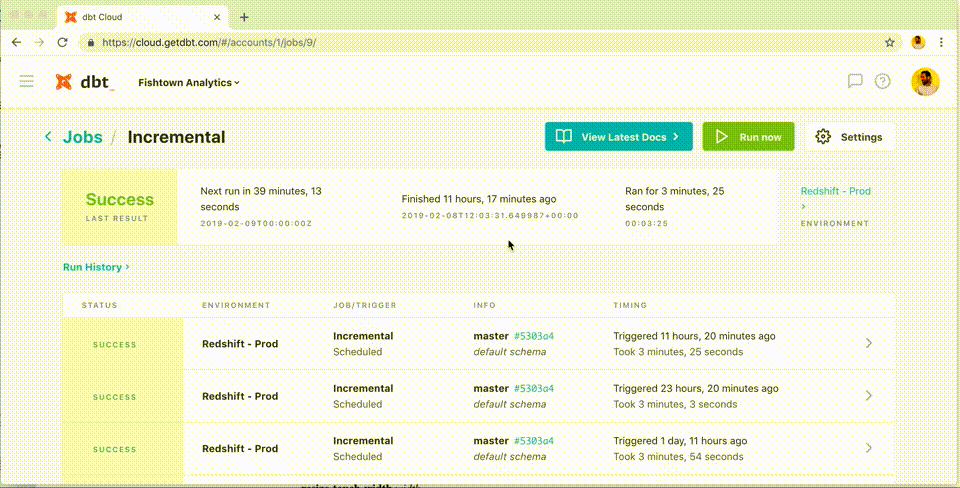The height and width of the screenshot is (488, 960).
Task: Click 'Ran for 3 minutes, 25 seconds'
Action: click(x=675, y=199)
